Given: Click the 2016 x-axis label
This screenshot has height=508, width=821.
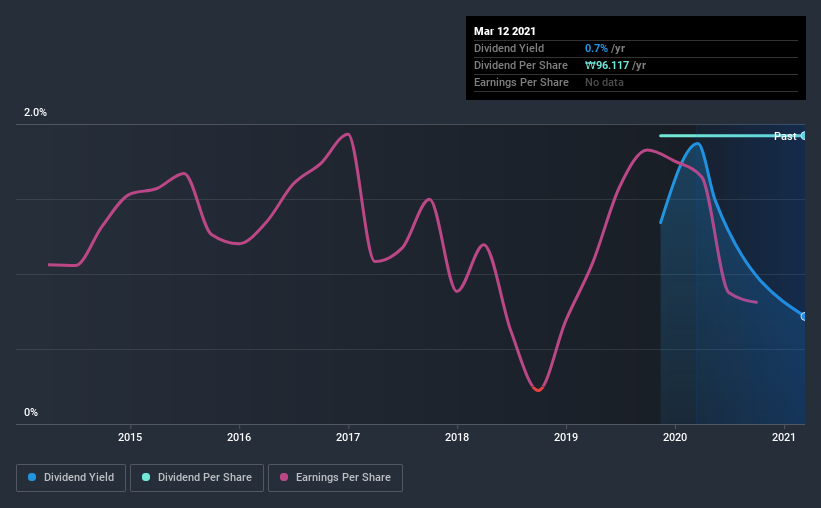Looking at the screenshot, I should 239,437.
